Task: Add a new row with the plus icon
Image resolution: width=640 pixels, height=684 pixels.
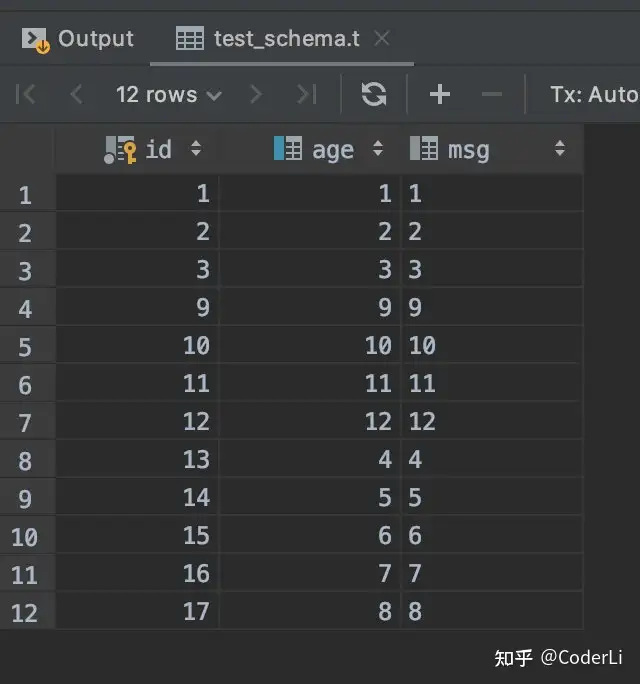Action: [439, 95]
